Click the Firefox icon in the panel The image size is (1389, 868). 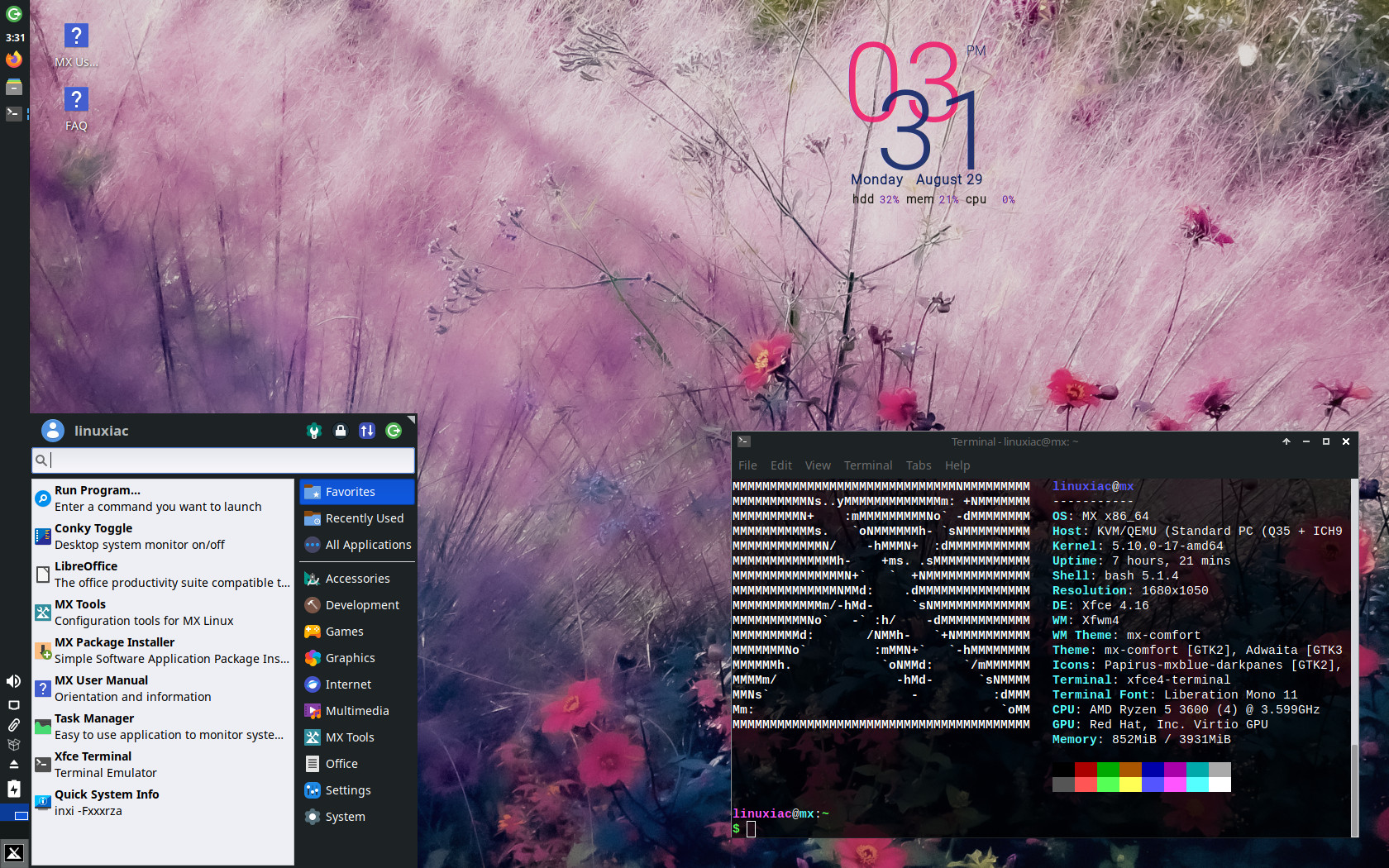[14, 60]
